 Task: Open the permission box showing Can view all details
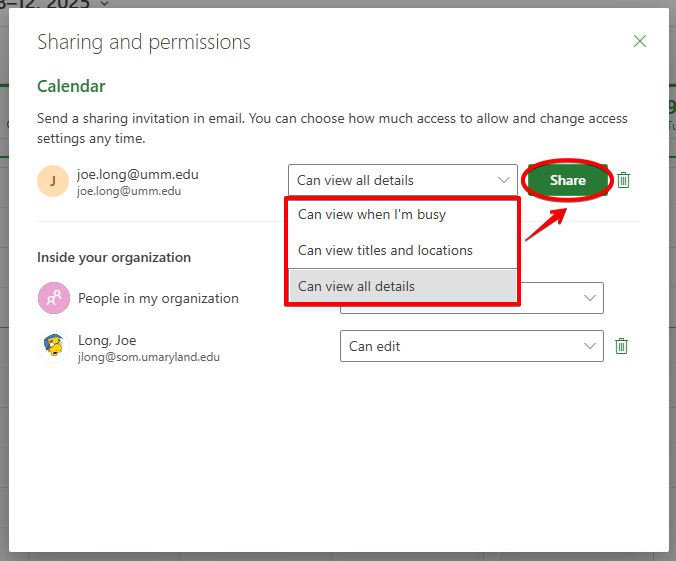click(402, 181)
